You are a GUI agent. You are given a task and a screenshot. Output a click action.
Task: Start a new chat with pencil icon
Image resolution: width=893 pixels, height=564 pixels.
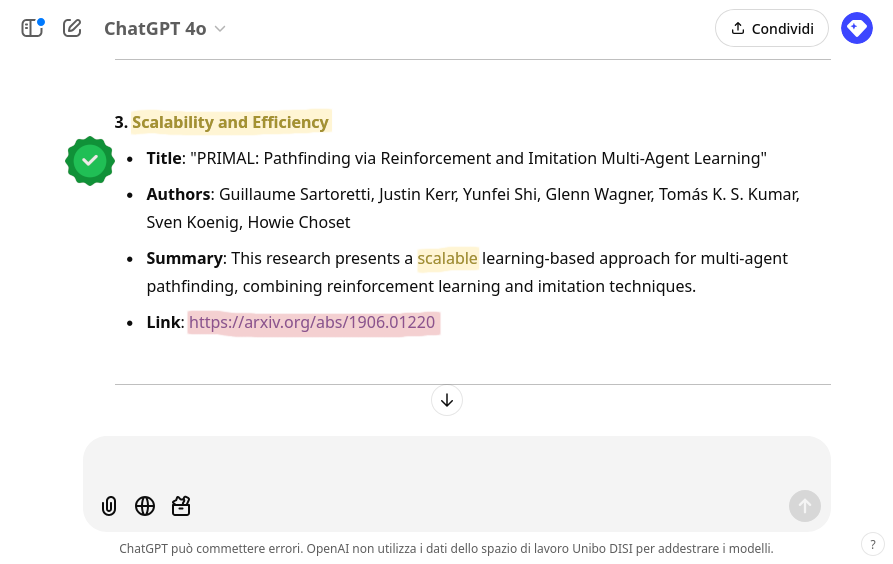72,28
